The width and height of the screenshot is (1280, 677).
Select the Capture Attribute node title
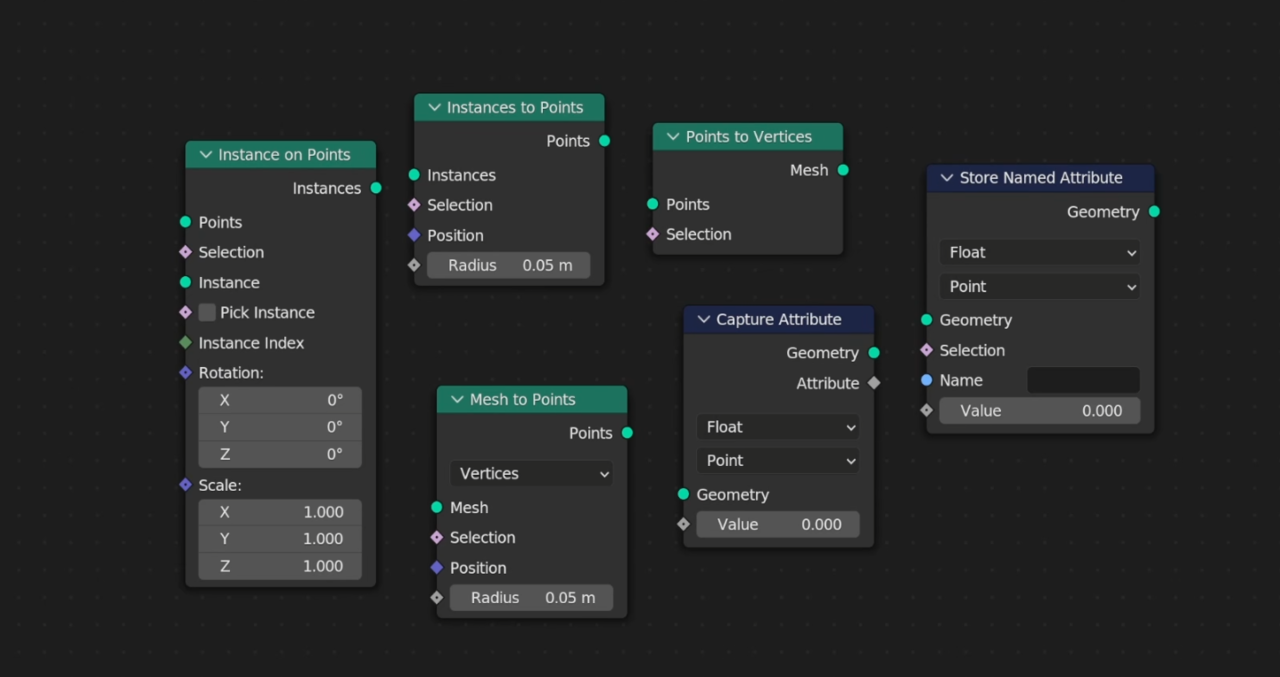tap(779, 320)
